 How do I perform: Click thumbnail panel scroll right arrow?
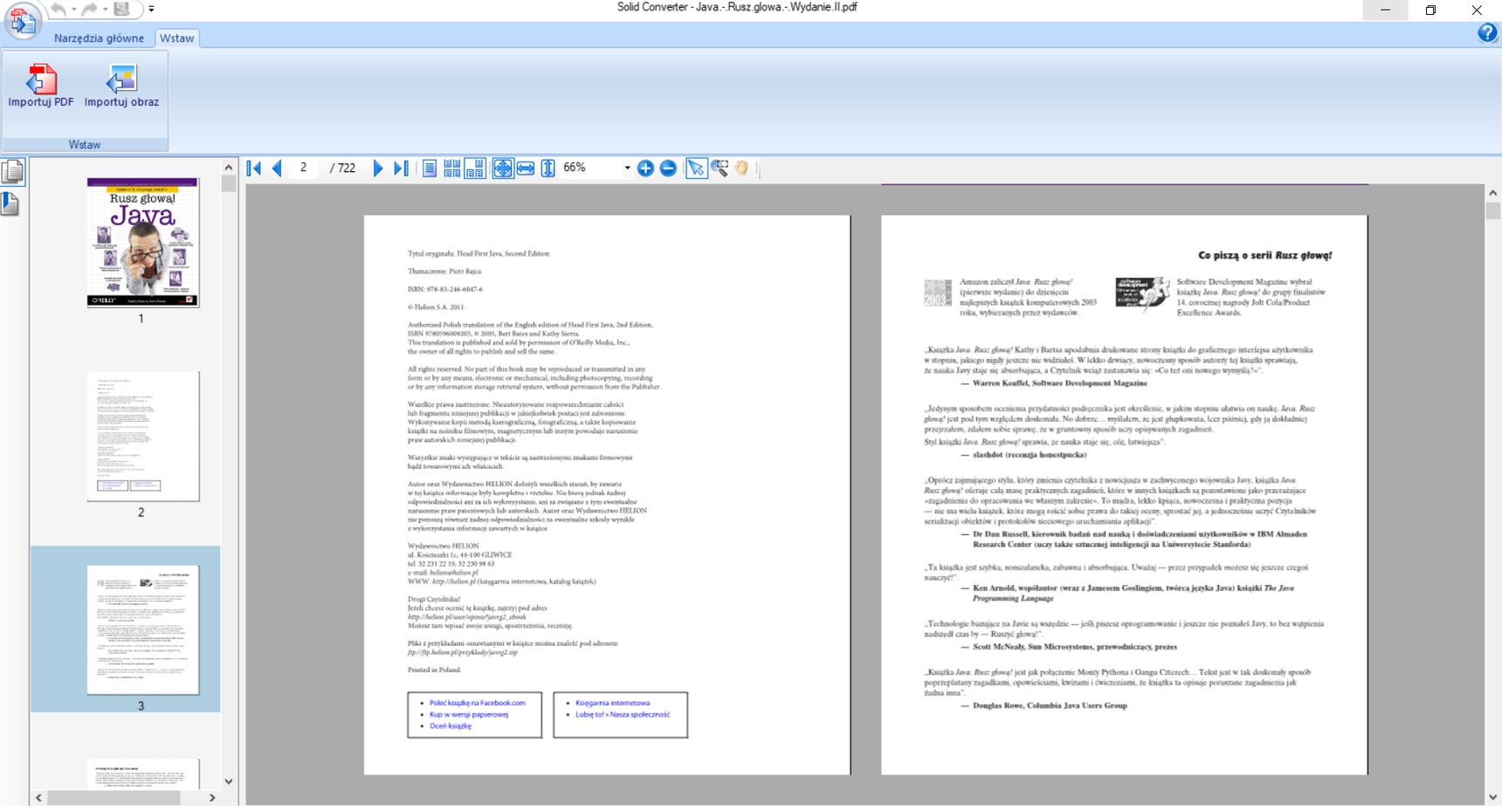point(212,798)
